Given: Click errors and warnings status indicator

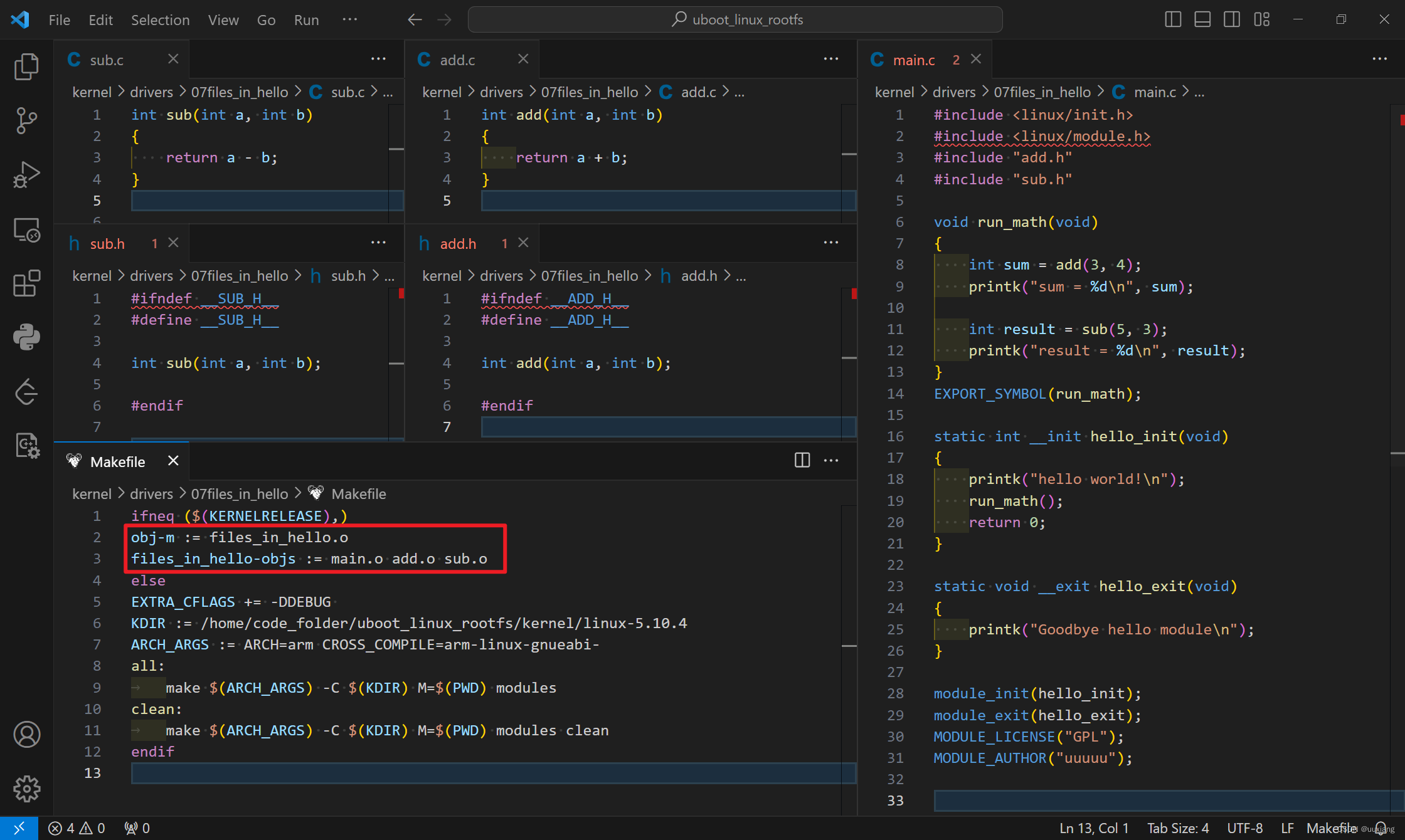Looking at the screenshot, I should (x=77, y=828).
